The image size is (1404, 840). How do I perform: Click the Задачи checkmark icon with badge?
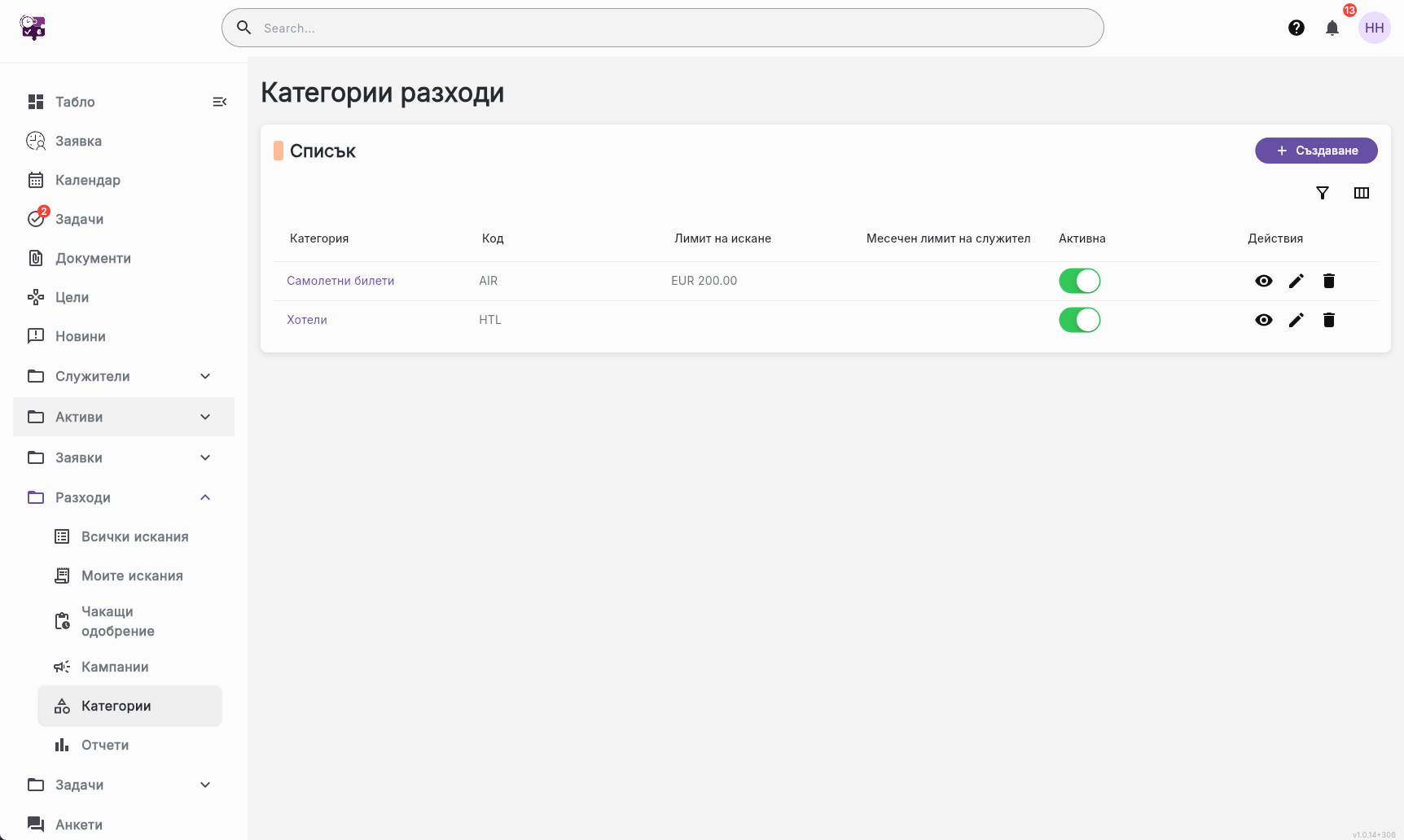[x=37, y=217]
